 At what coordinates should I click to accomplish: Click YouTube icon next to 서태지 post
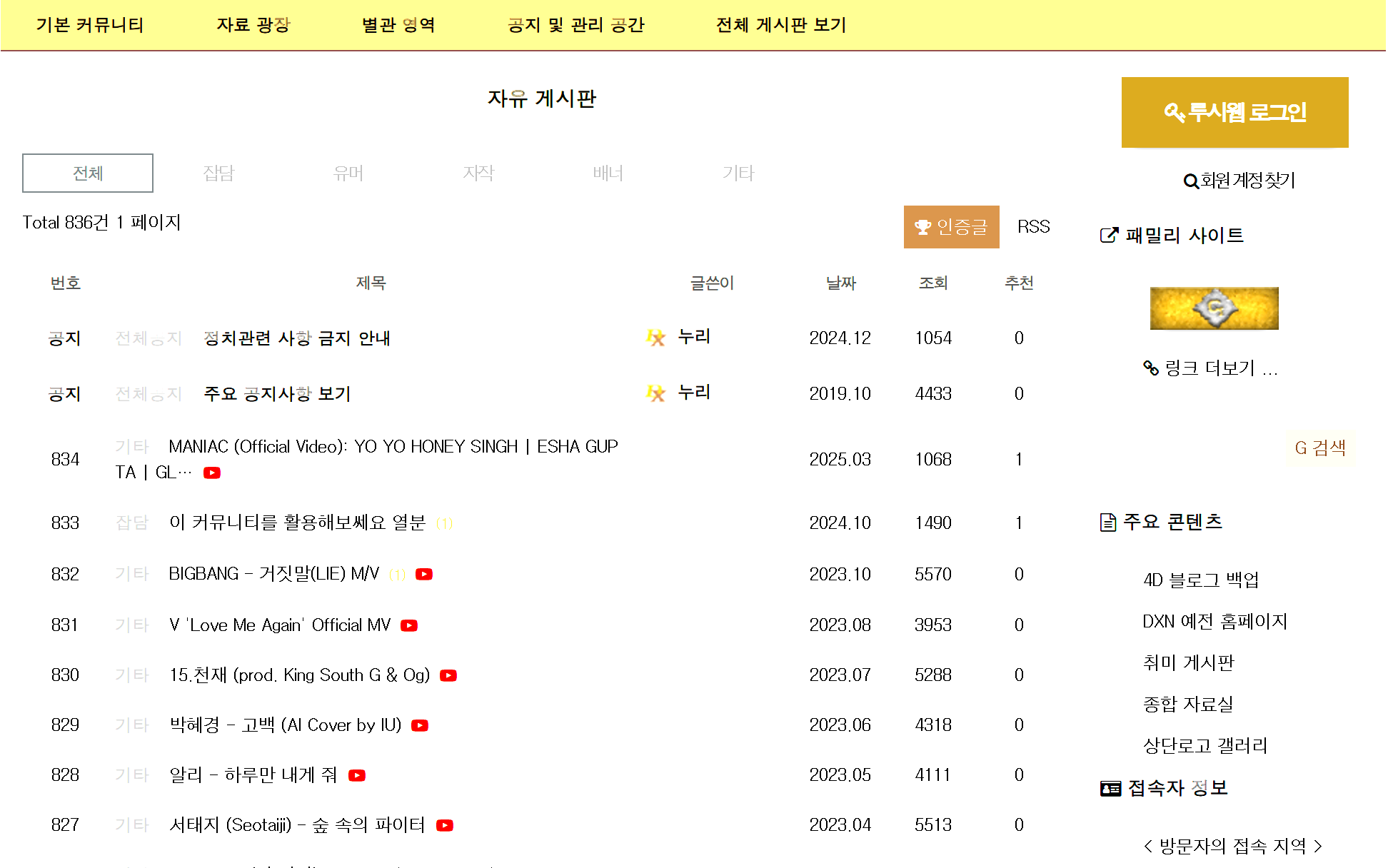point(445,825)
